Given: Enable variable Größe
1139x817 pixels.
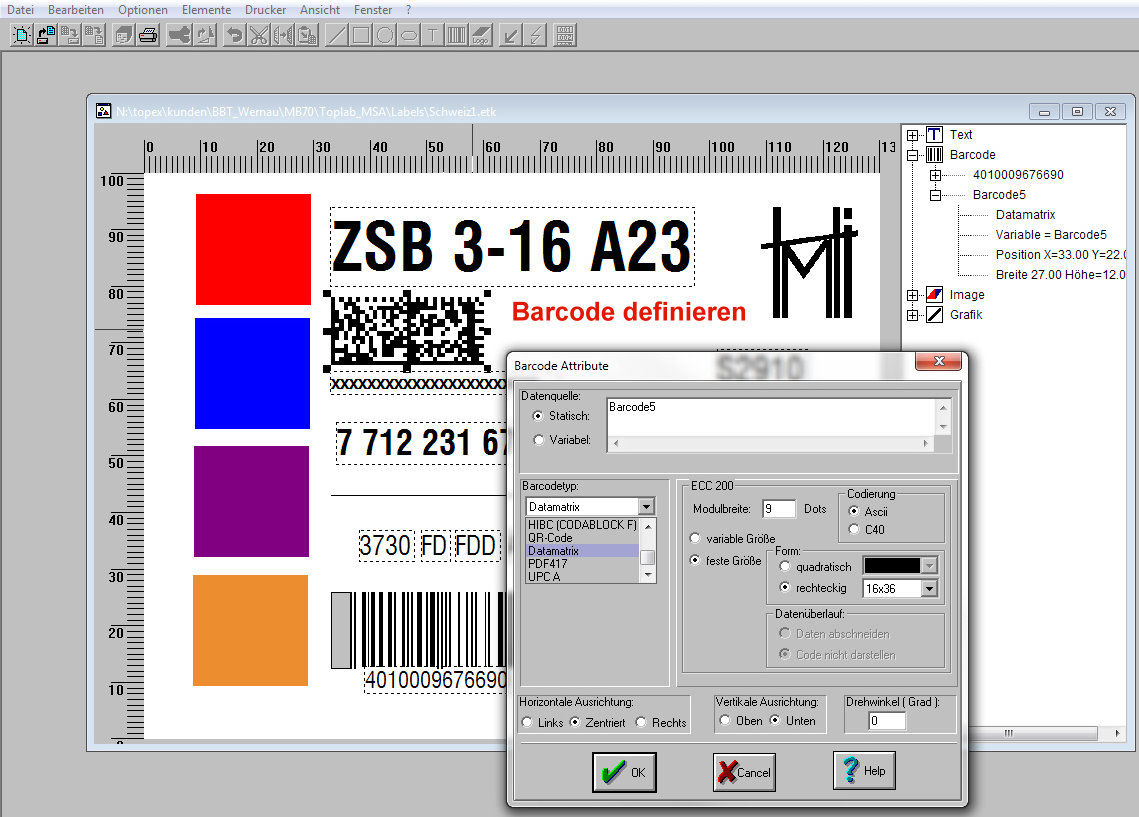Looking at the screenshot, I should tap(695, 538).
